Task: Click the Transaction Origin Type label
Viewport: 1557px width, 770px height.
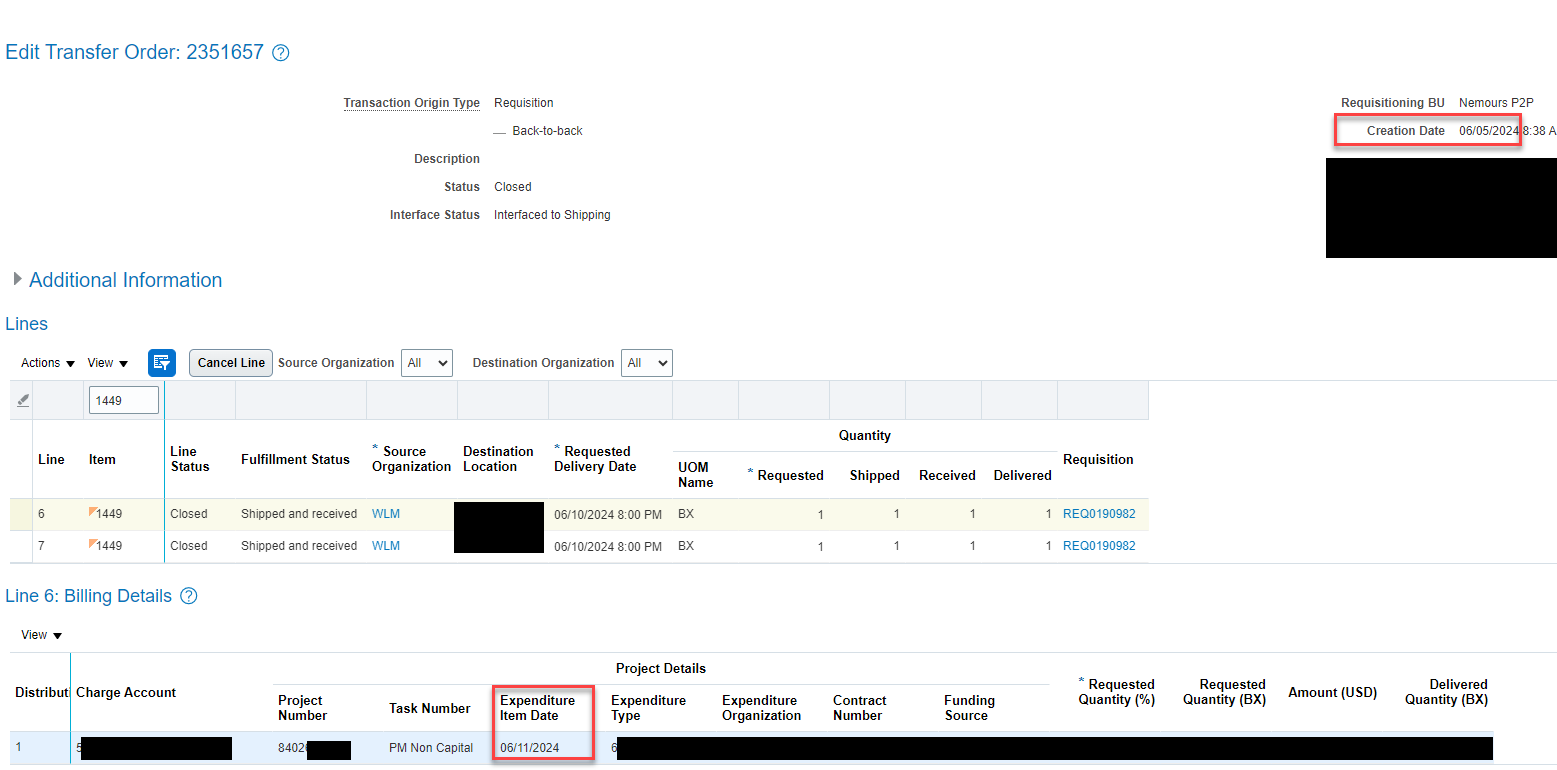Action: tap(412, 103)
